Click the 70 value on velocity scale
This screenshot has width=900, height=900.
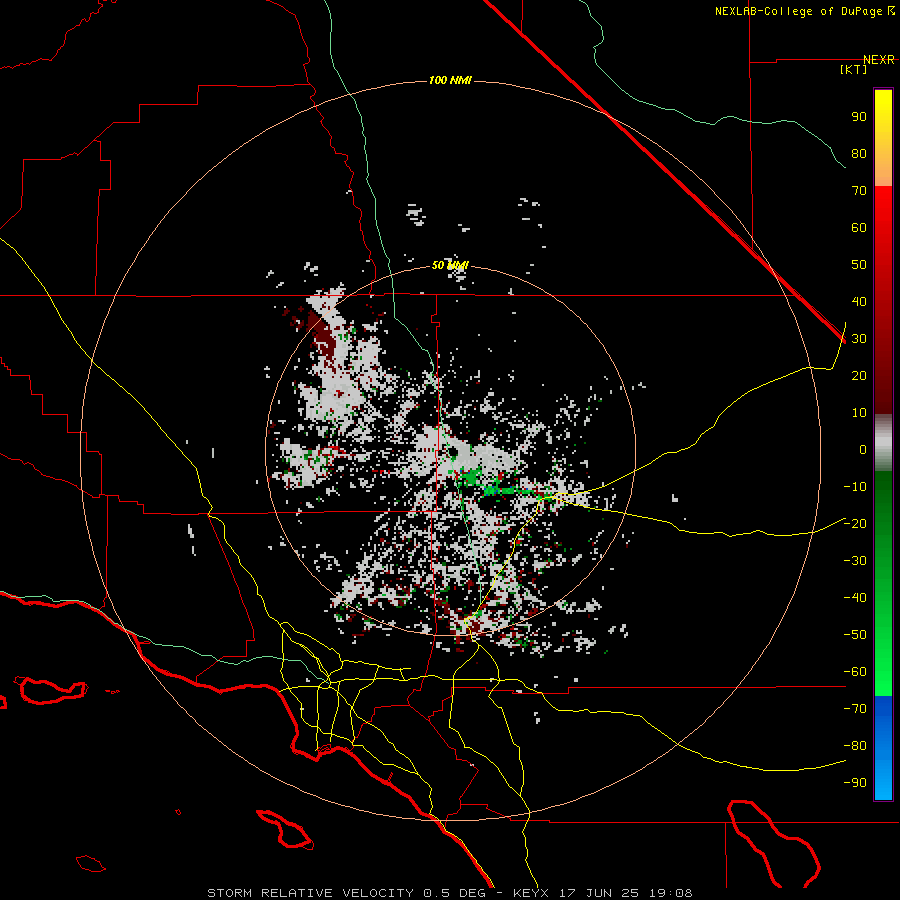[x=859, y=191]
